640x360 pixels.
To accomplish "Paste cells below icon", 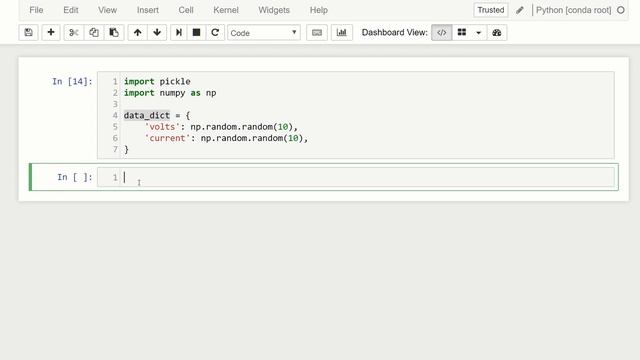I will click(114, 33).
